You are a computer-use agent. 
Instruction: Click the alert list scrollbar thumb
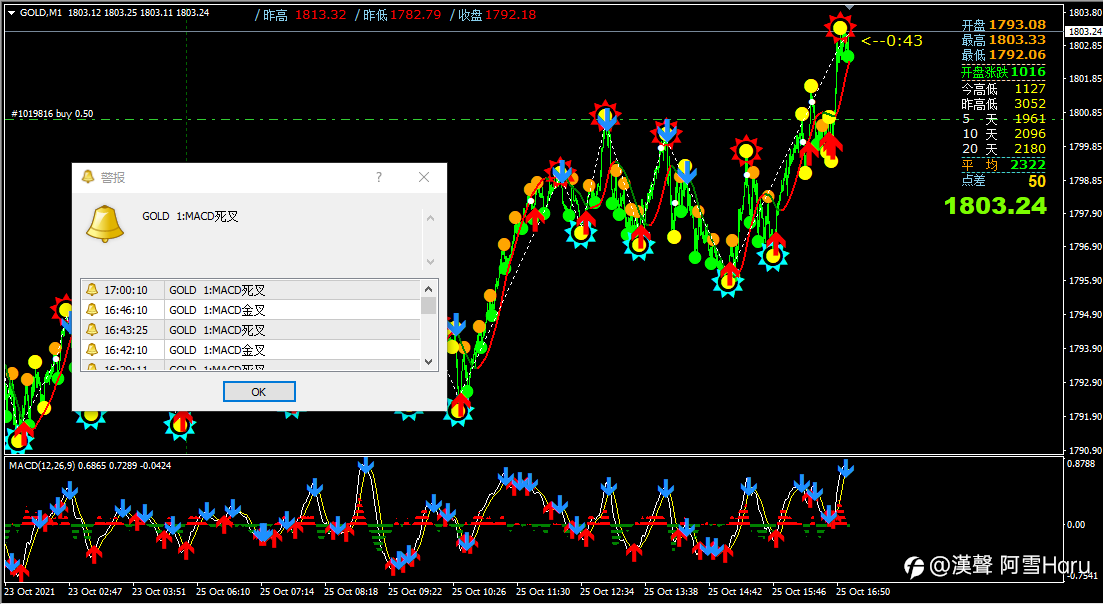[x=428, y=305]
